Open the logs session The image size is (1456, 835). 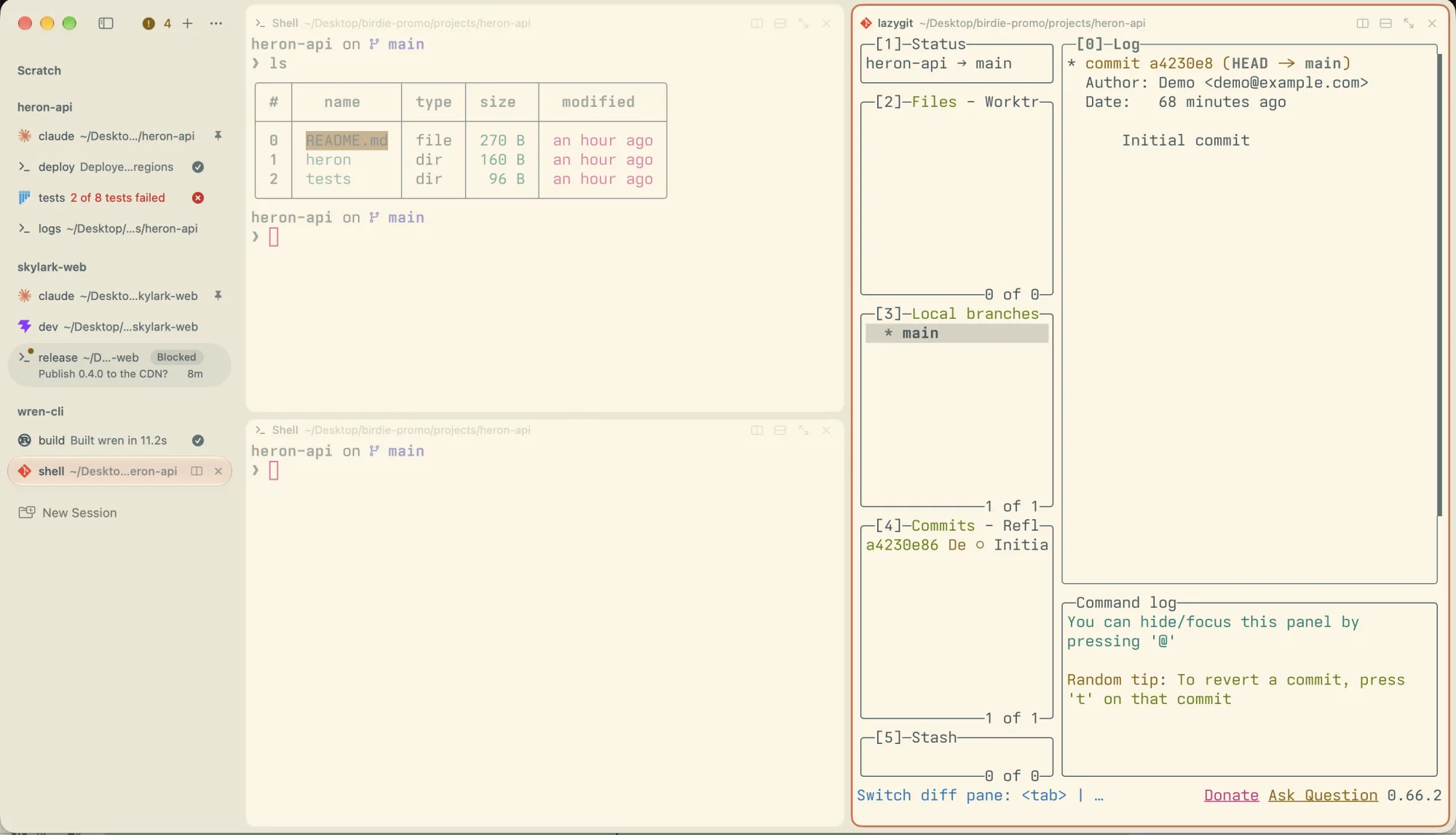[119, 229]
